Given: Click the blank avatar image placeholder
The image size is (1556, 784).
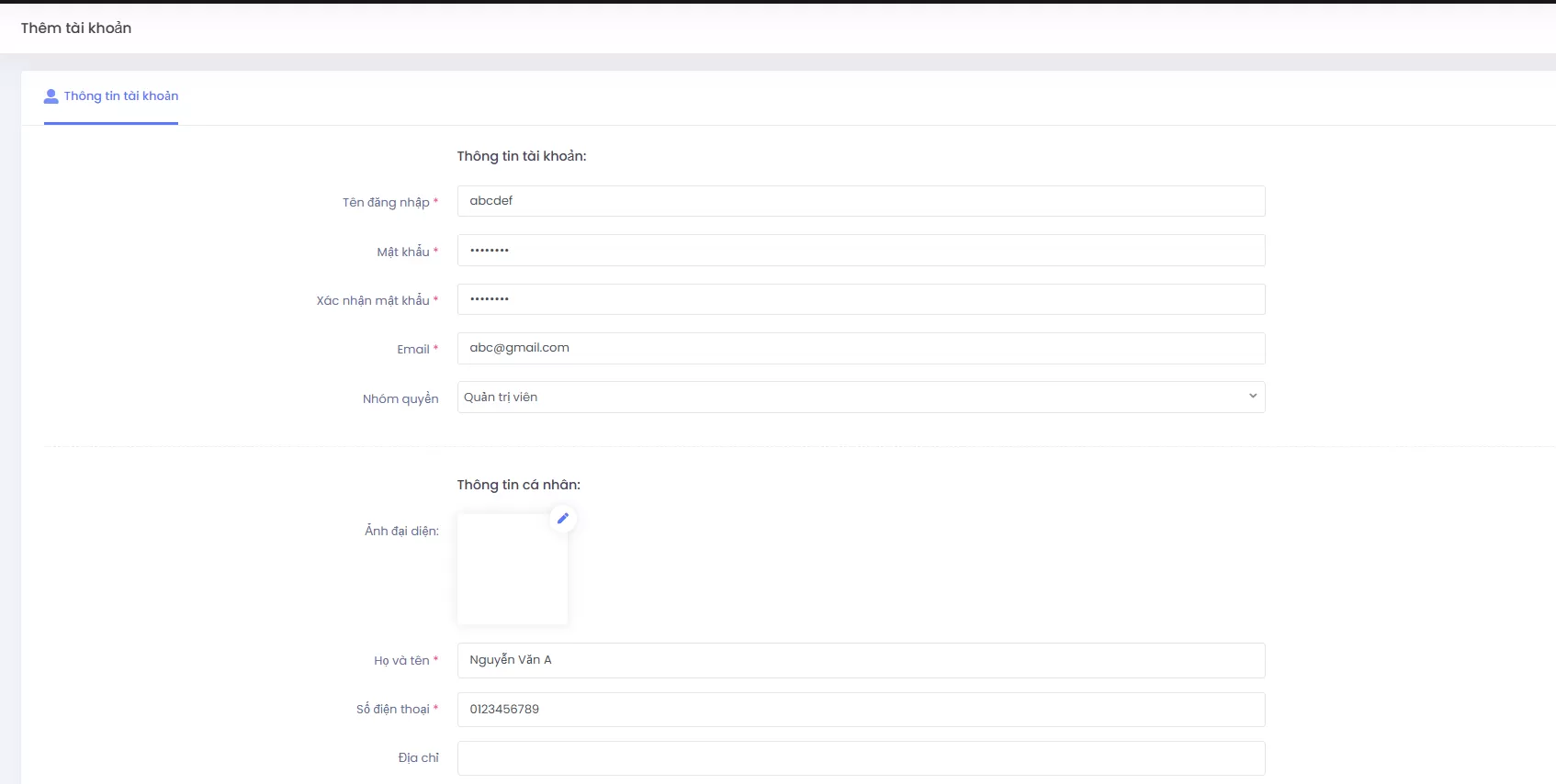Looking at the screenshot, I should [512, 570].
